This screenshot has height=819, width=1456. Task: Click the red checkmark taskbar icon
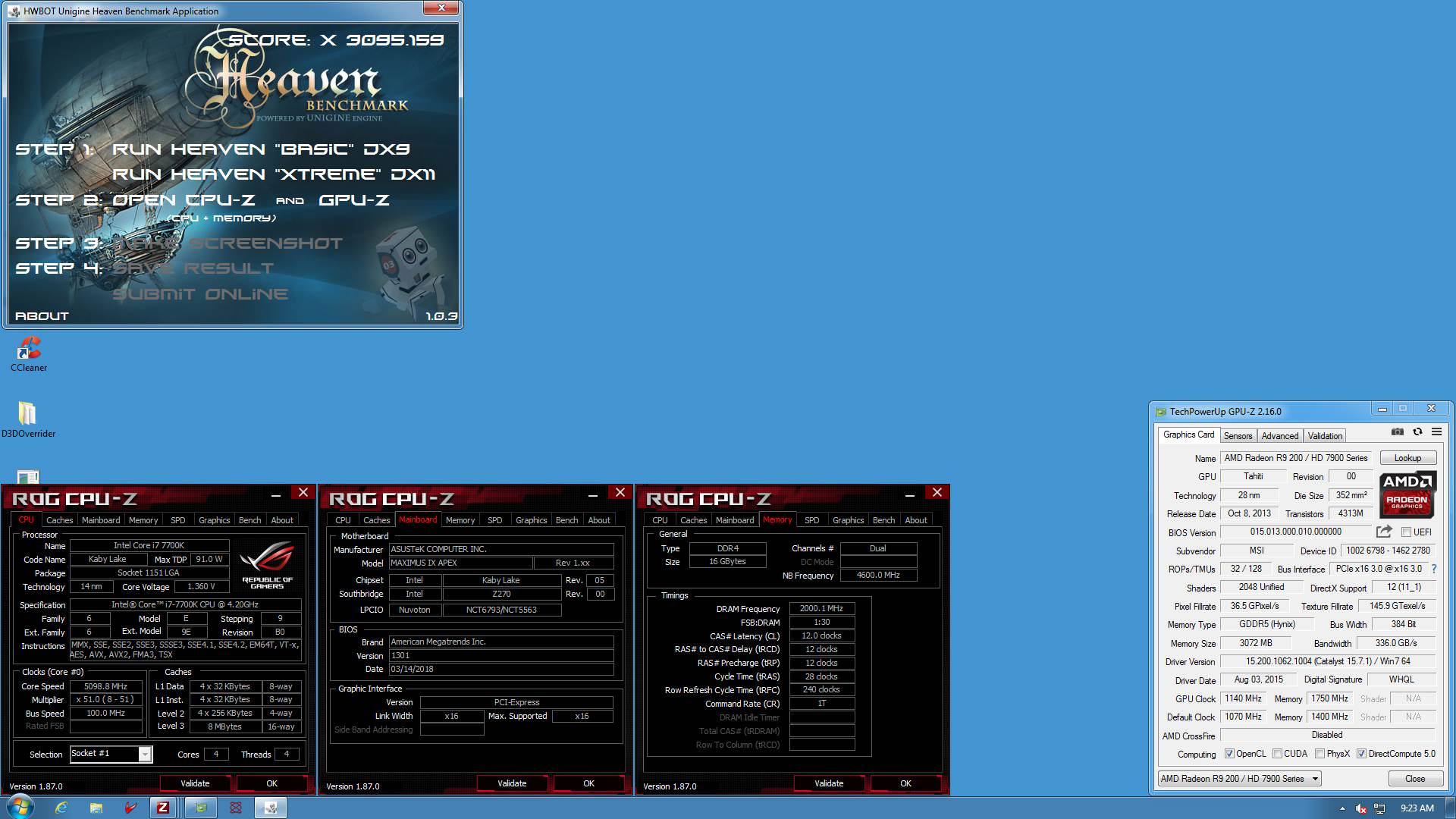(x=130, y=808)
